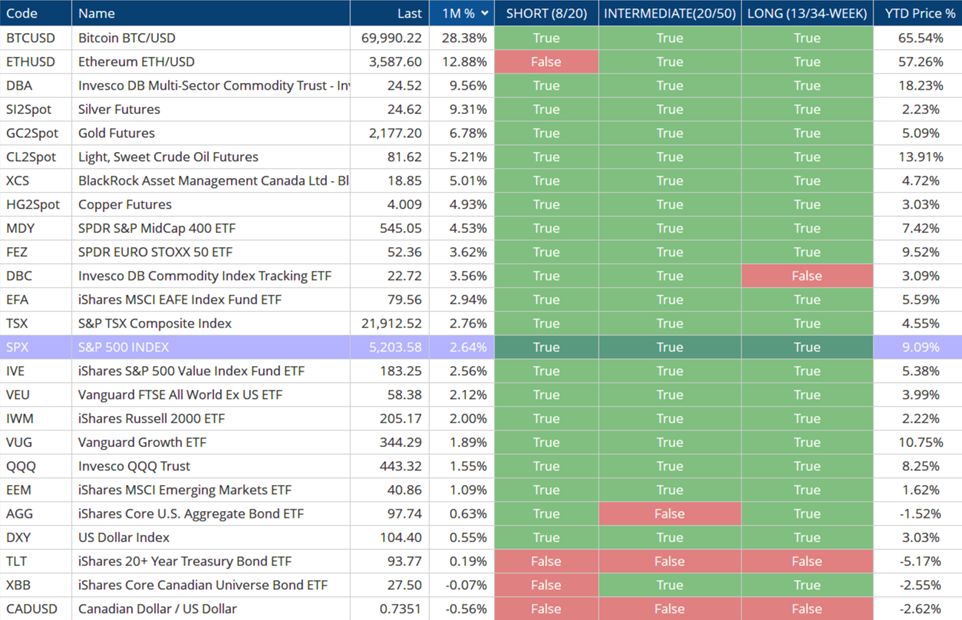The width and height of the screenshot is (962, 620).
Task: Click red False long cell in DBC row
Action: pyautogui.click(x=807, y=276)
